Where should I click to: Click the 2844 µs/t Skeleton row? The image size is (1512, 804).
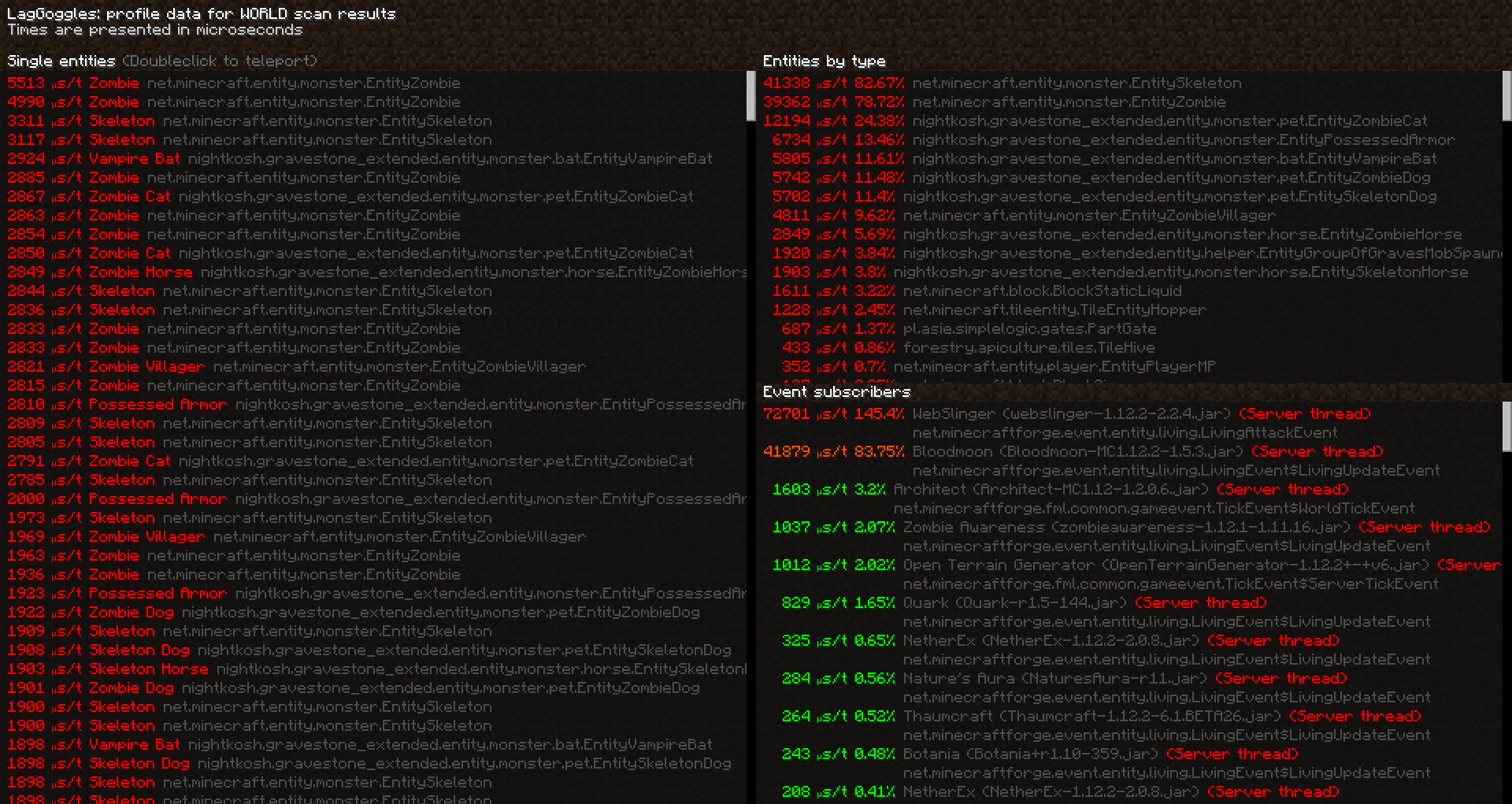250,291
